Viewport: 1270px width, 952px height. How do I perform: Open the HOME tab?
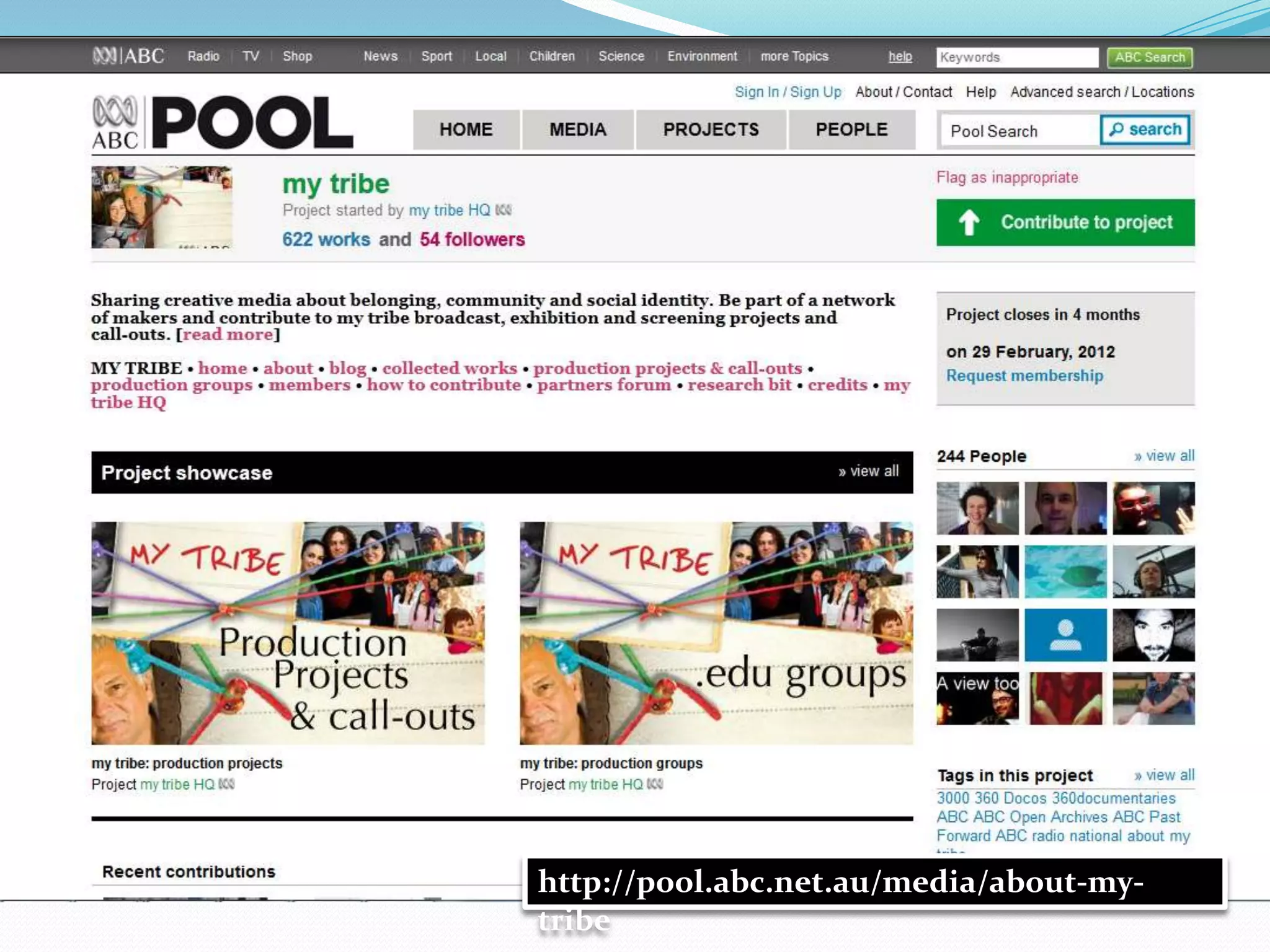click(x=466, y=130)
